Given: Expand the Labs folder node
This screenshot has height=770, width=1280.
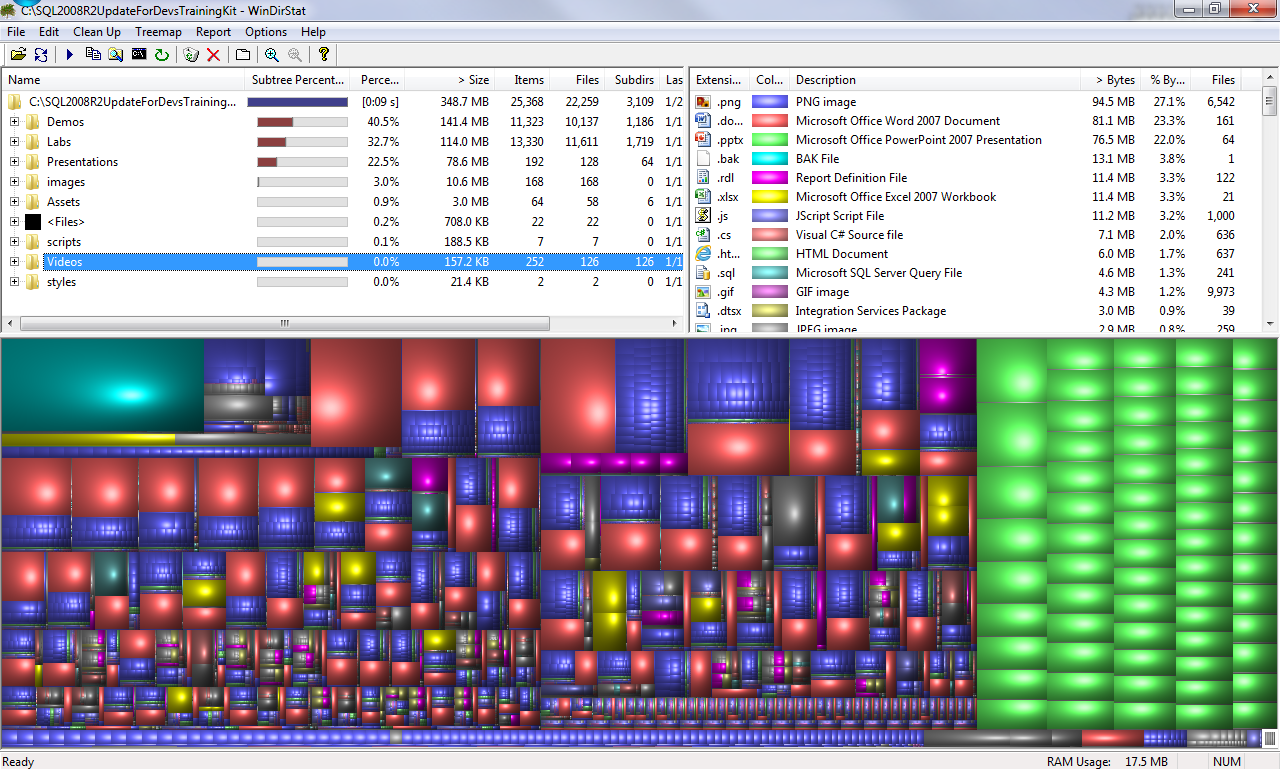Looking at the screenshot, I should pos(14,142).
